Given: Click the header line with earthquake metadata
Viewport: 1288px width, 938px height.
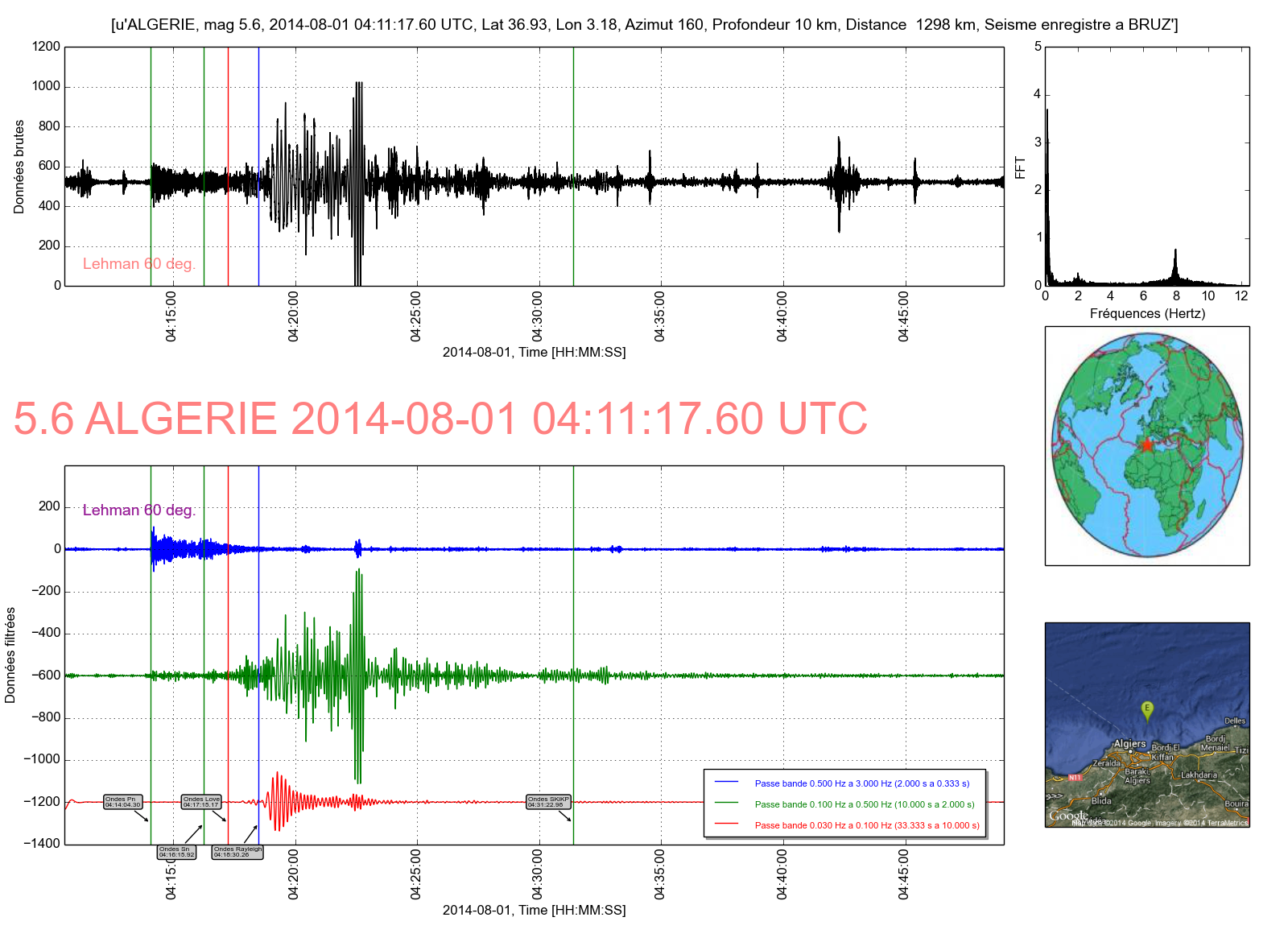Looking at the screenshot, I should (x=644, y=25).
